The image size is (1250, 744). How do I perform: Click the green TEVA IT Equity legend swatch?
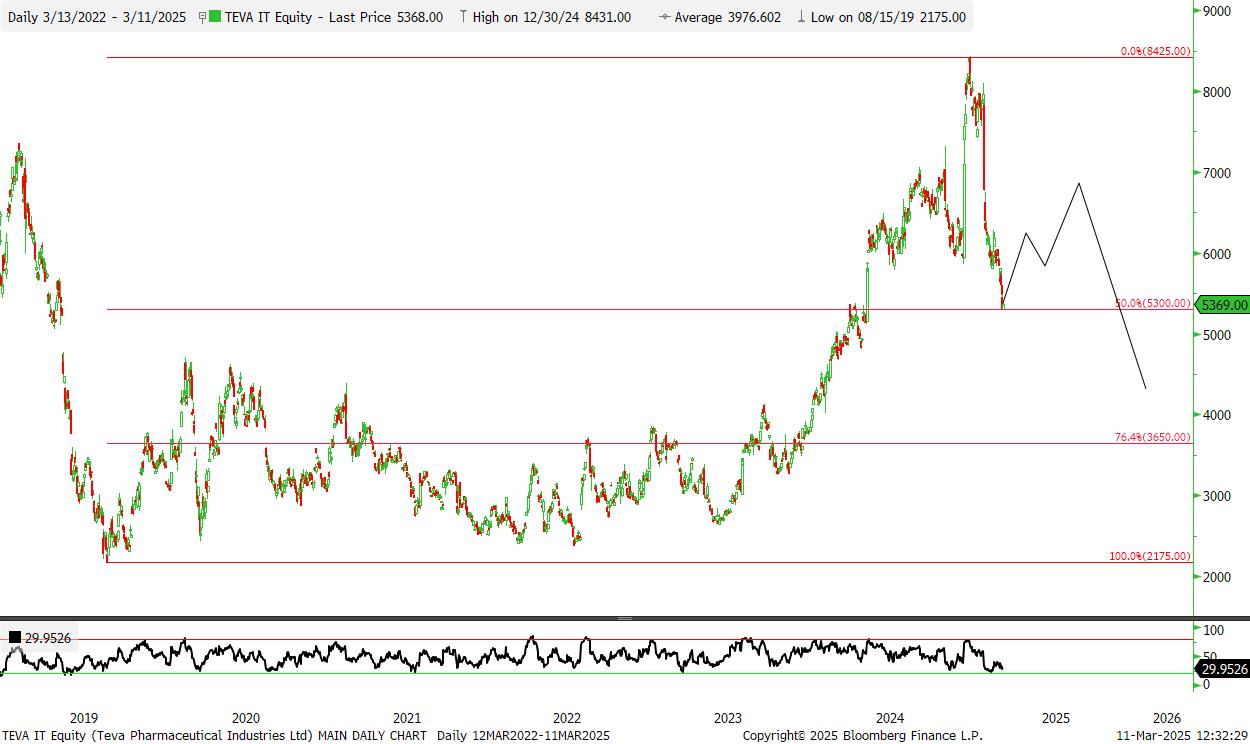(216, 17)
